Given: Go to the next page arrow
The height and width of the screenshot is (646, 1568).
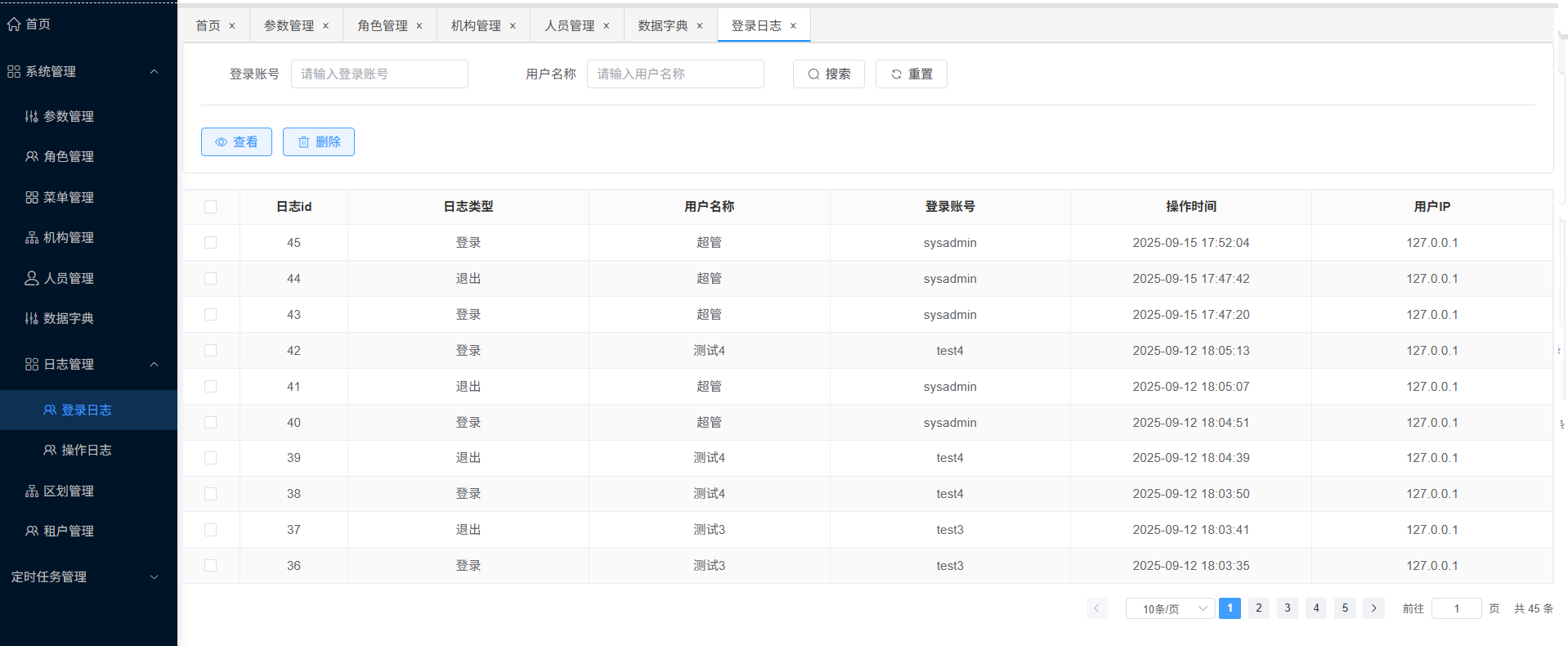Looking at the screenshot, I should [x=1374, y=608].
